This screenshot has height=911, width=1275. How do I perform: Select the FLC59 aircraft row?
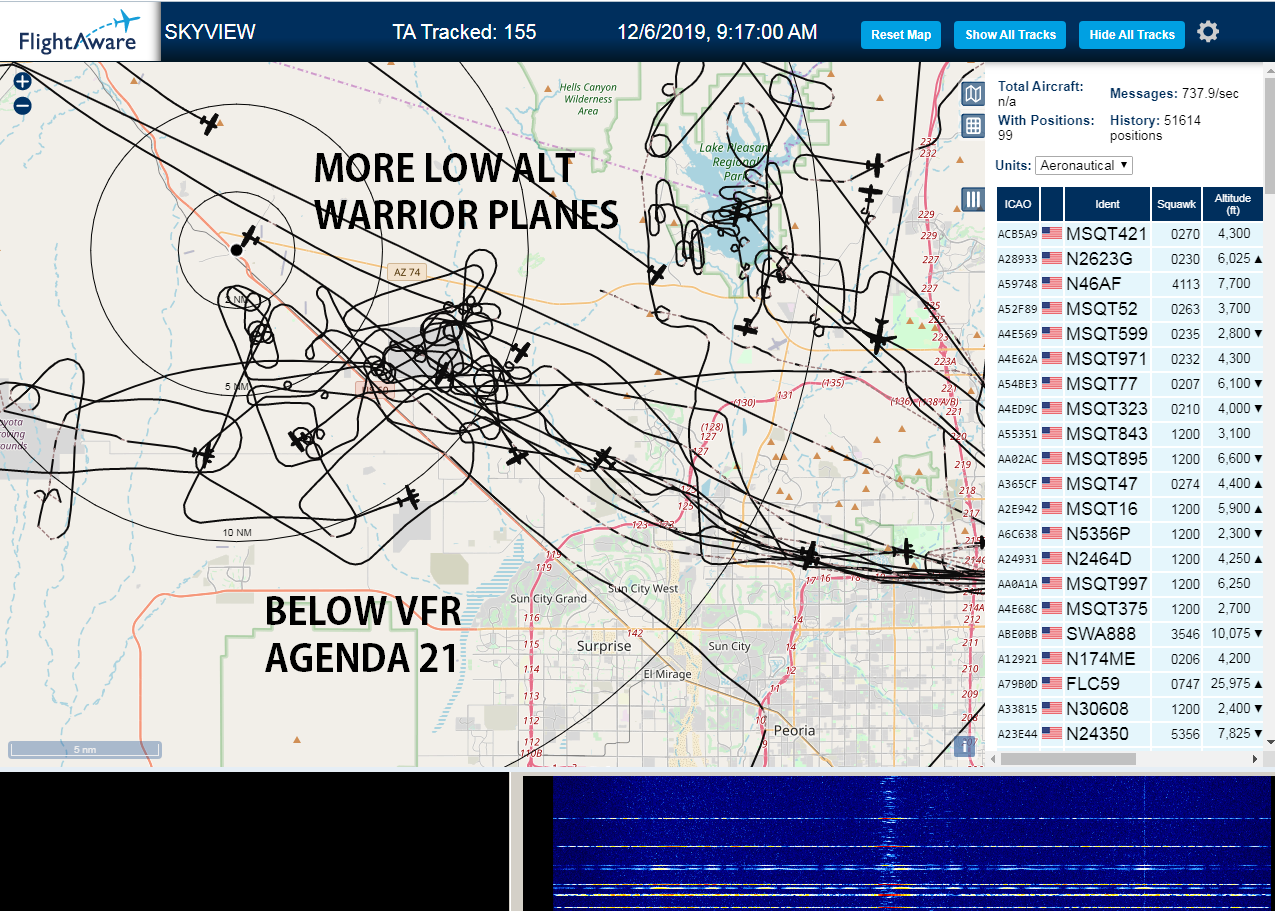pyautogui.click(x=1130, y=683)
